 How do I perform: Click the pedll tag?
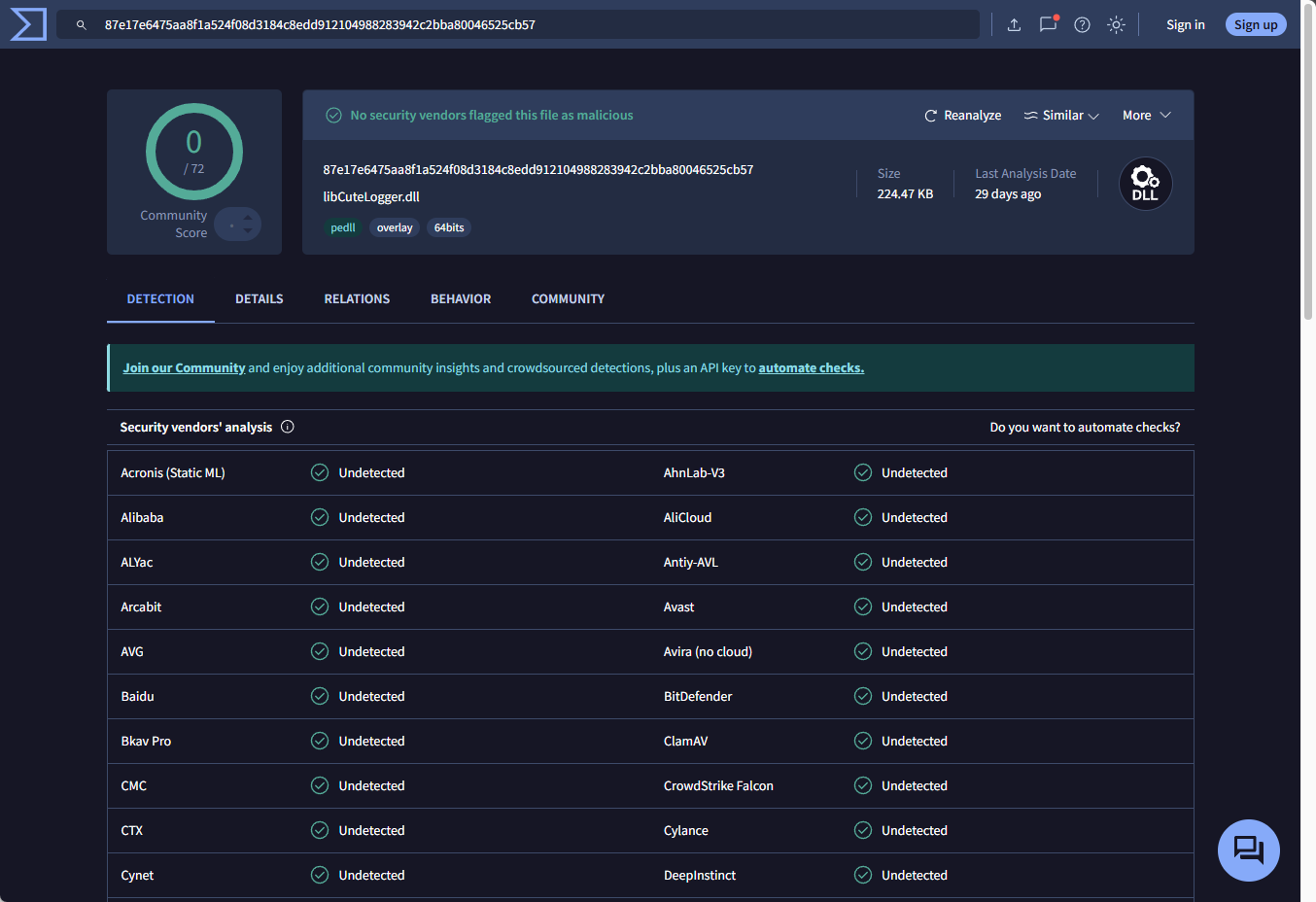(343, 227)
